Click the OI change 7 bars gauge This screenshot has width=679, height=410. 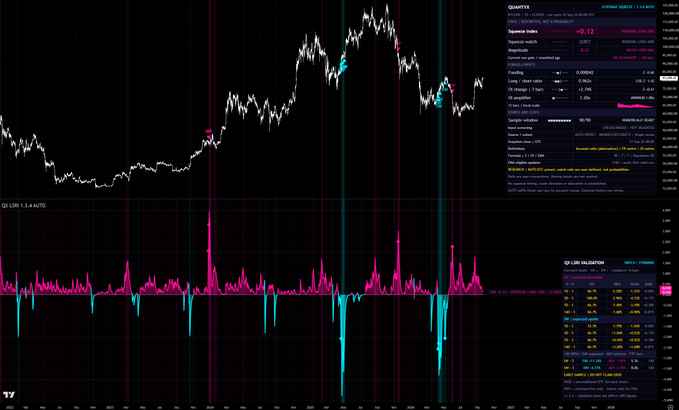point(559,90)
